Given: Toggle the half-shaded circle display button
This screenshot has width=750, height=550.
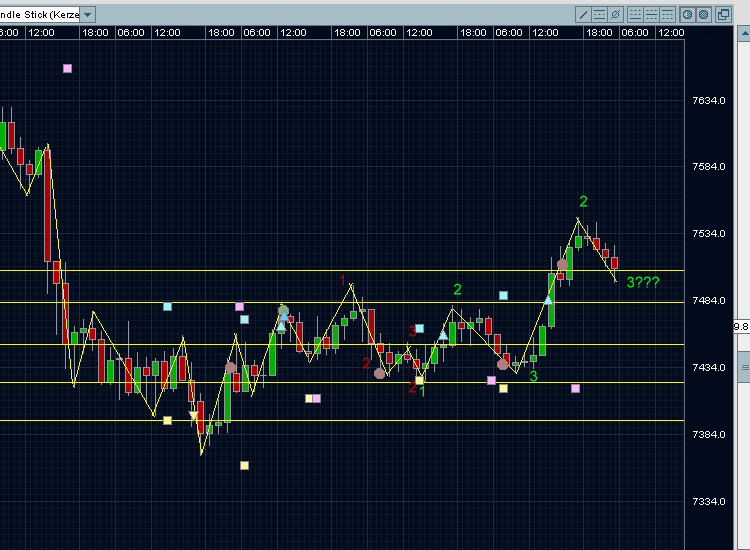Looking at the screenshot, I should pos(687,14).
